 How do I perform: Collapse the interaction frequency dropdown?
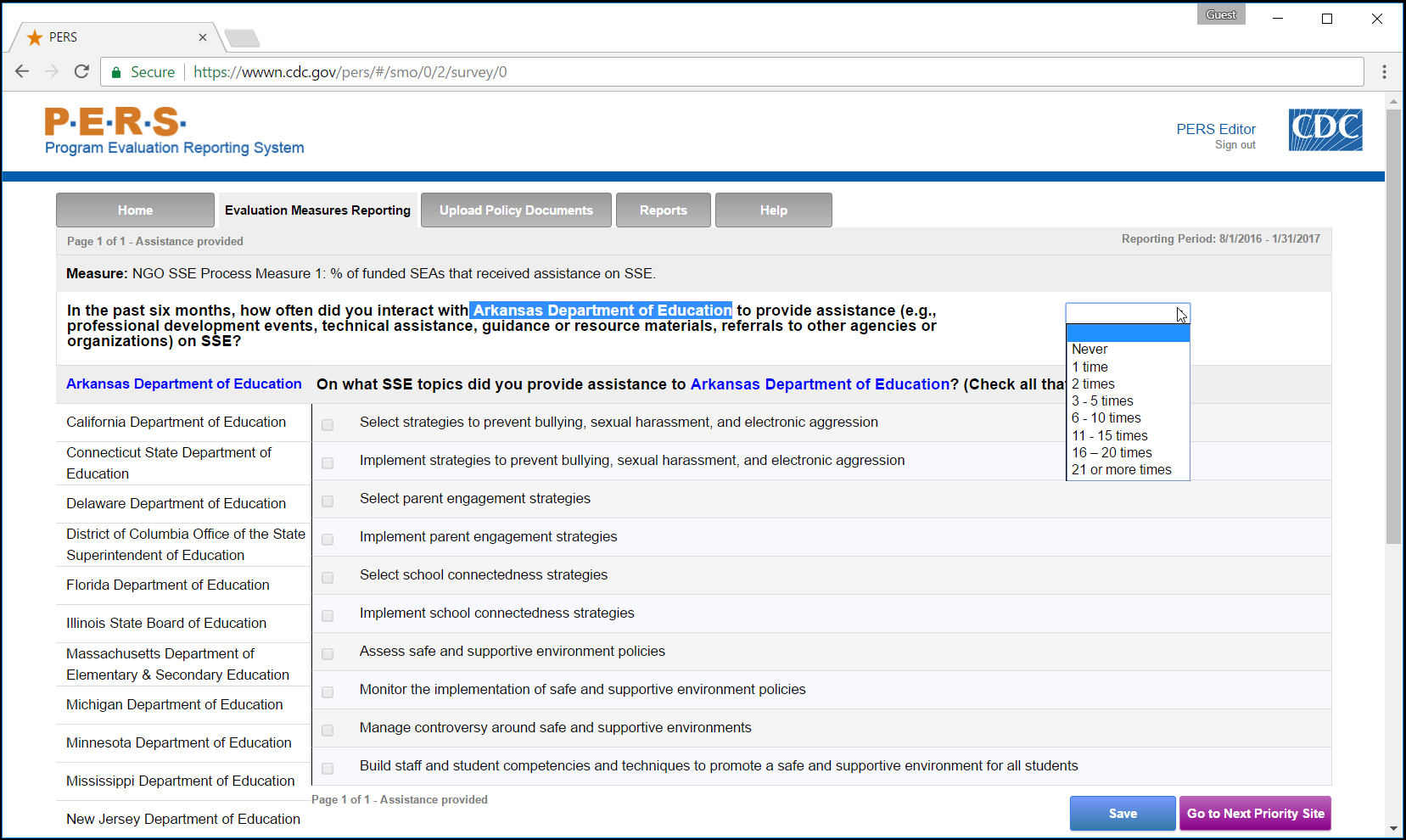1128,313
